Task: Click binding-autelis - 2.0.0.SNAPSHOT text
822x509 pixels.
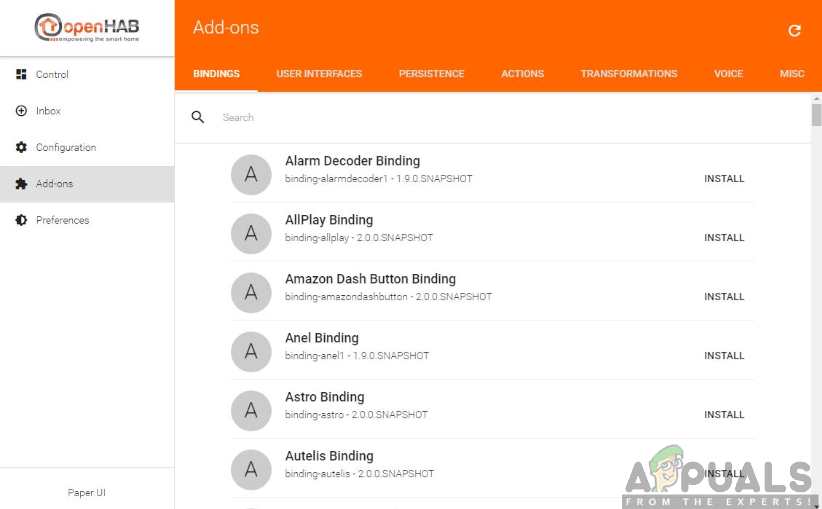Action: pyautogui.click(x=360, y=473)
